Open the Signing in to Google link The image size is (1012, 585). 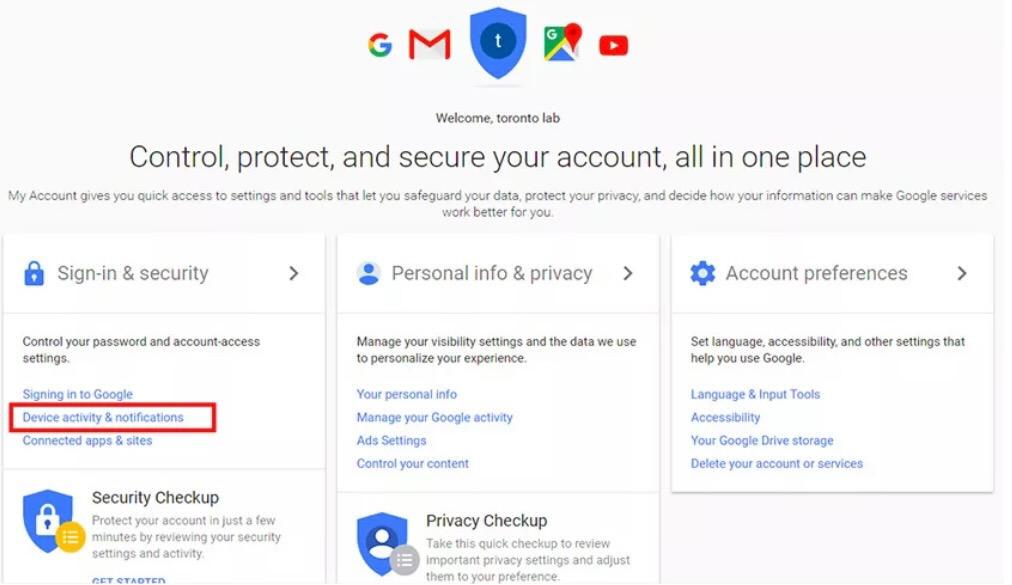78,394
